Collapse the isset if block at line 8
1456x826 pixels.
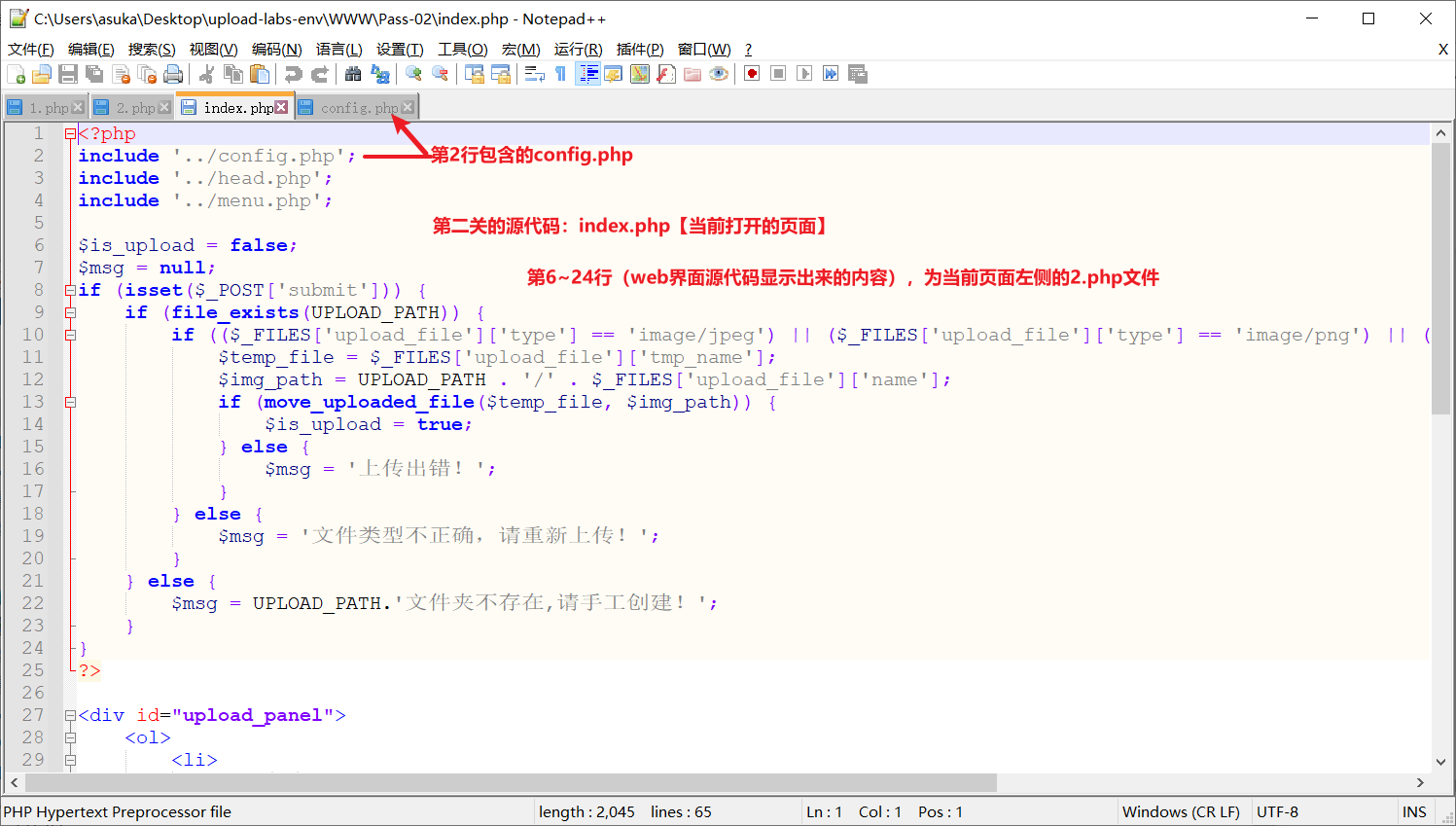click(70, 290)
